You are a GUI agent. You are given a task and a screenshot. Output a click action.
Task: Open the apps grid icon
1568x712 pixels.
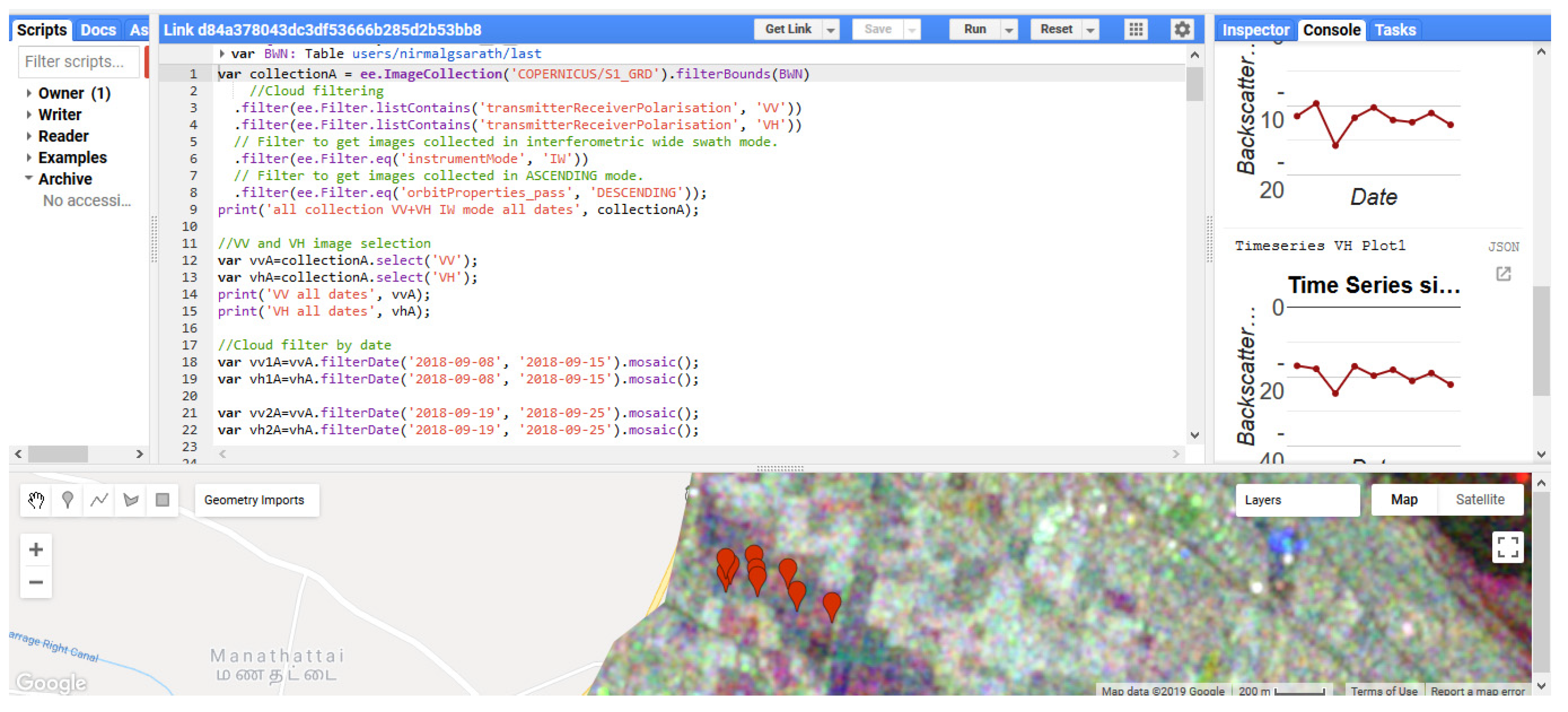1135,29
